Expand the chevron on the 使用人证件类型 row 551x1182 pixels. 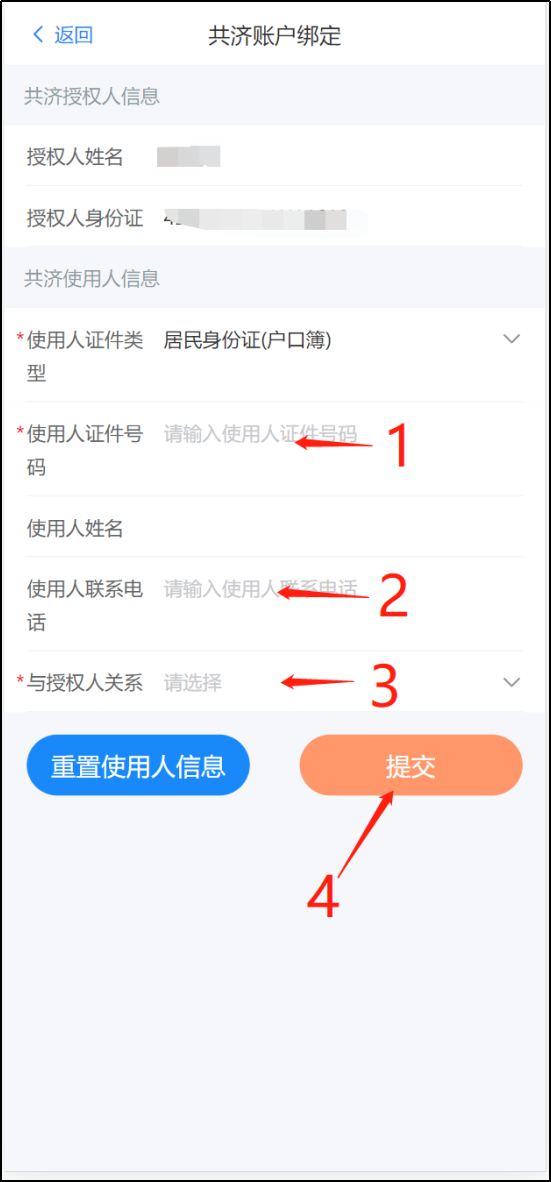tap(512, 339)
